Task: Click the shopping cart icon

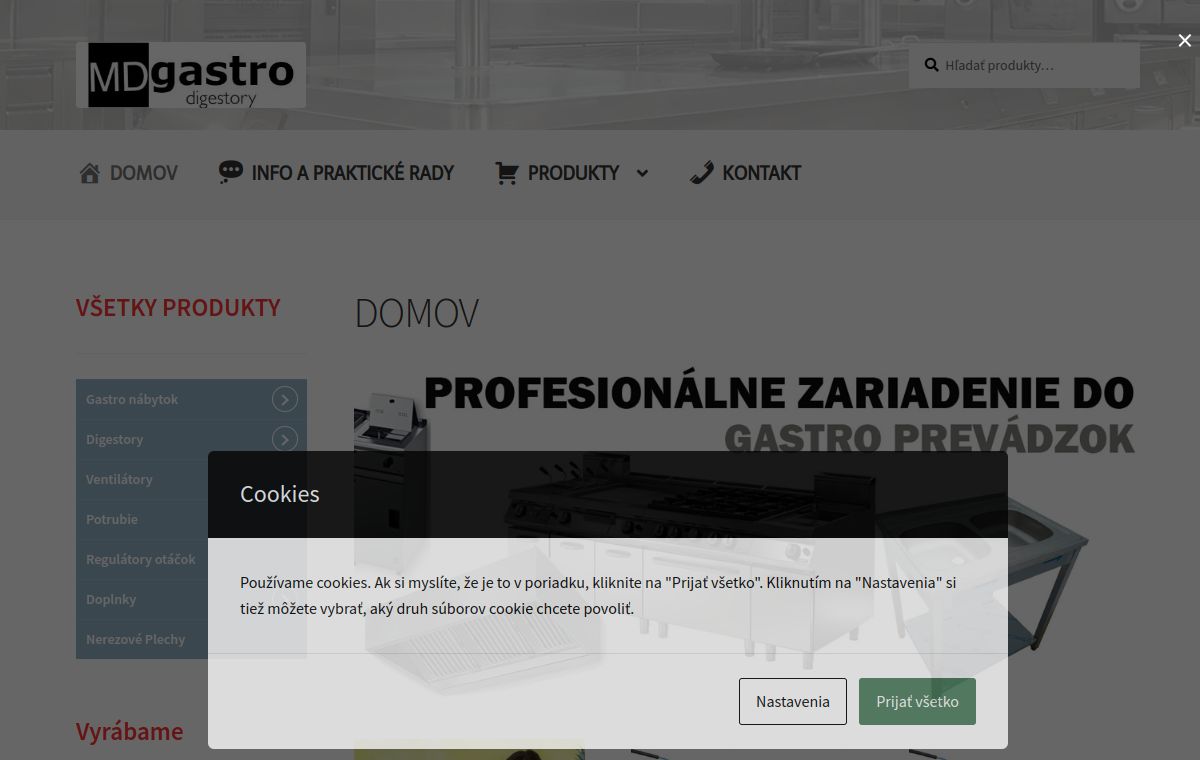Action: coord(506,173)
